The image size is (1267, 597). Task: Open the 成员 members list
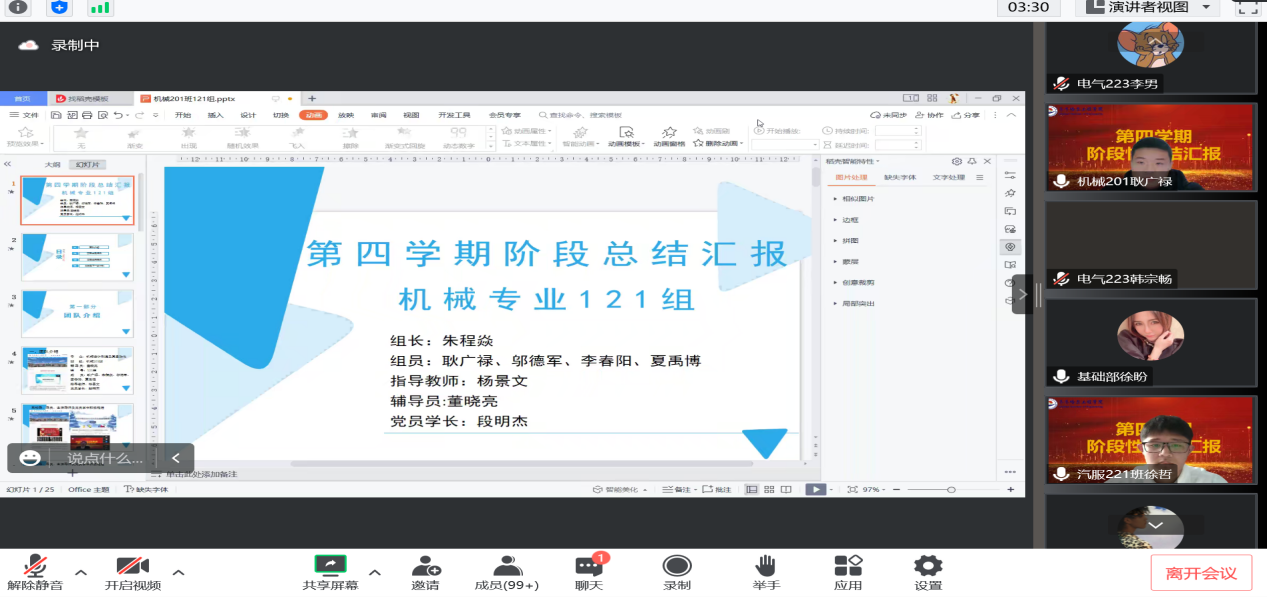[507, 566]
